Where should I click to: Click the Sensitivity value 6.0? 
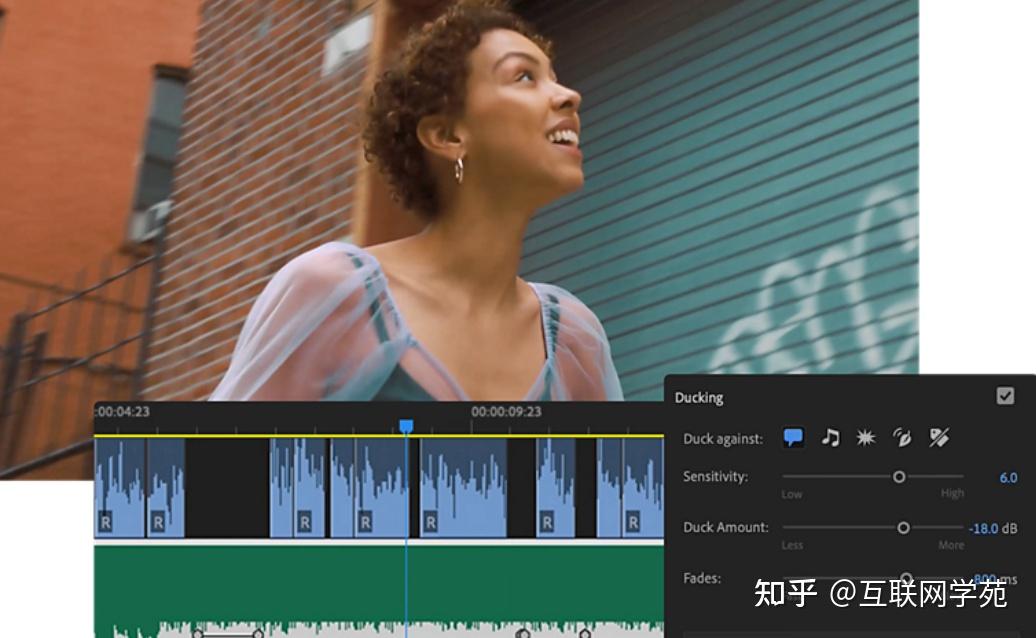click(1008, 478)
